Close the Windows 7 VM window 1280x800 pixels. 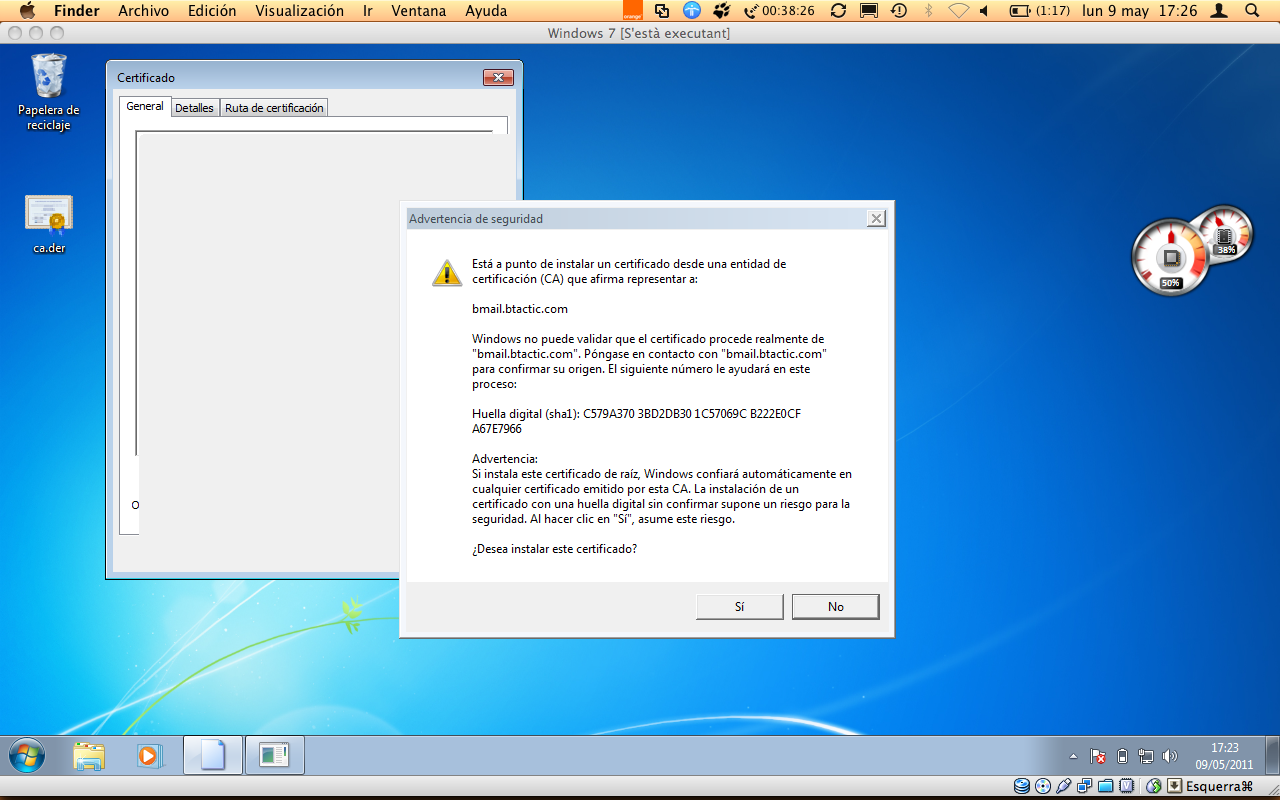(16, 33)
